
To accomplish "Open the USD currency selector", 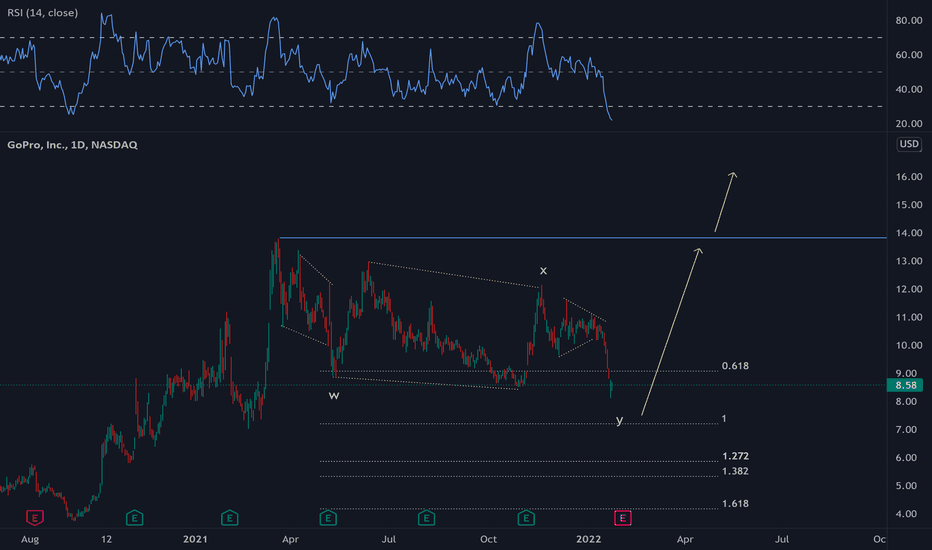I will pos(909,144).
